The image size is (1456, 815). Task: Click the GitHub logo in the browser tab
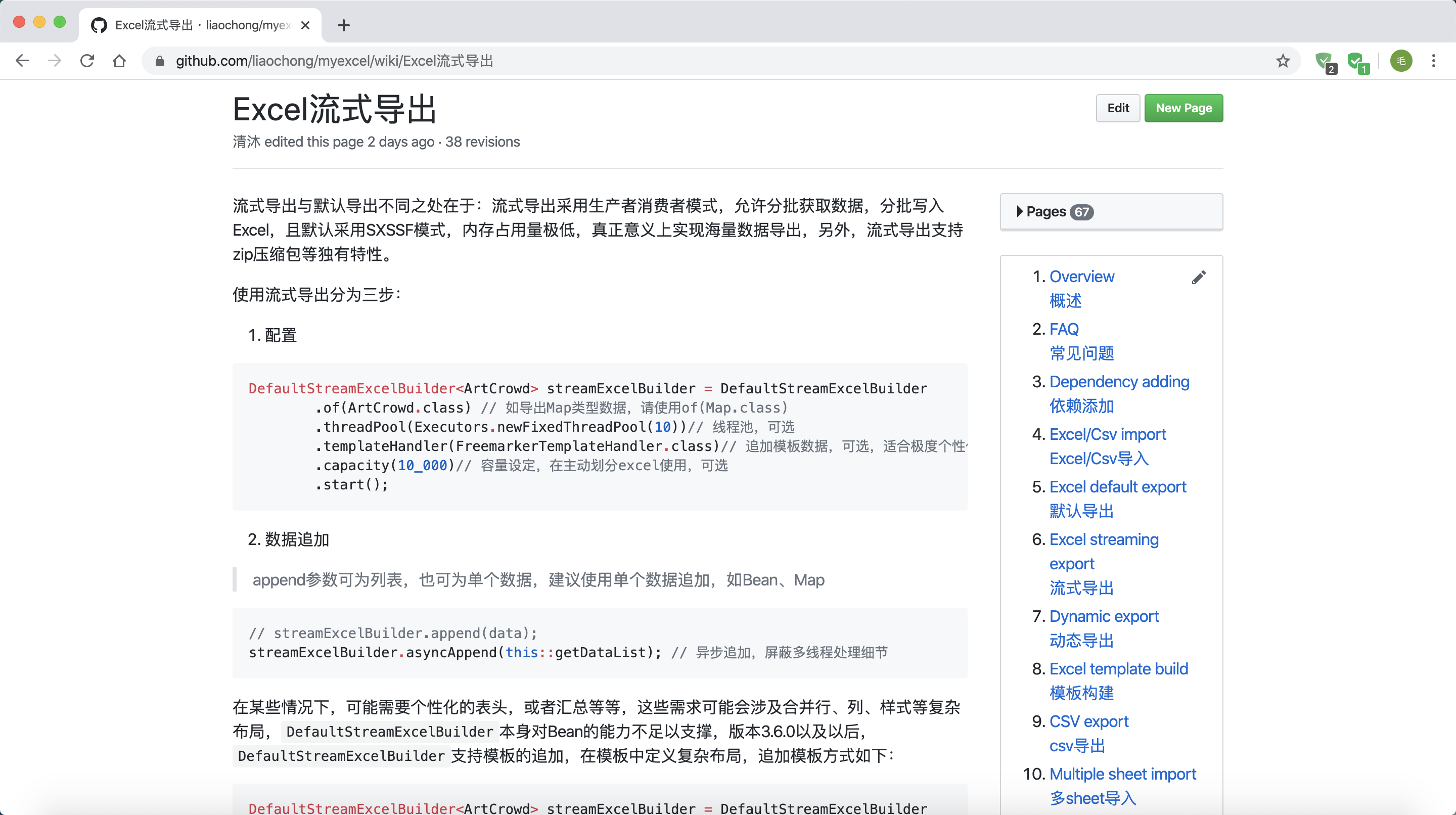click(99, 25)
